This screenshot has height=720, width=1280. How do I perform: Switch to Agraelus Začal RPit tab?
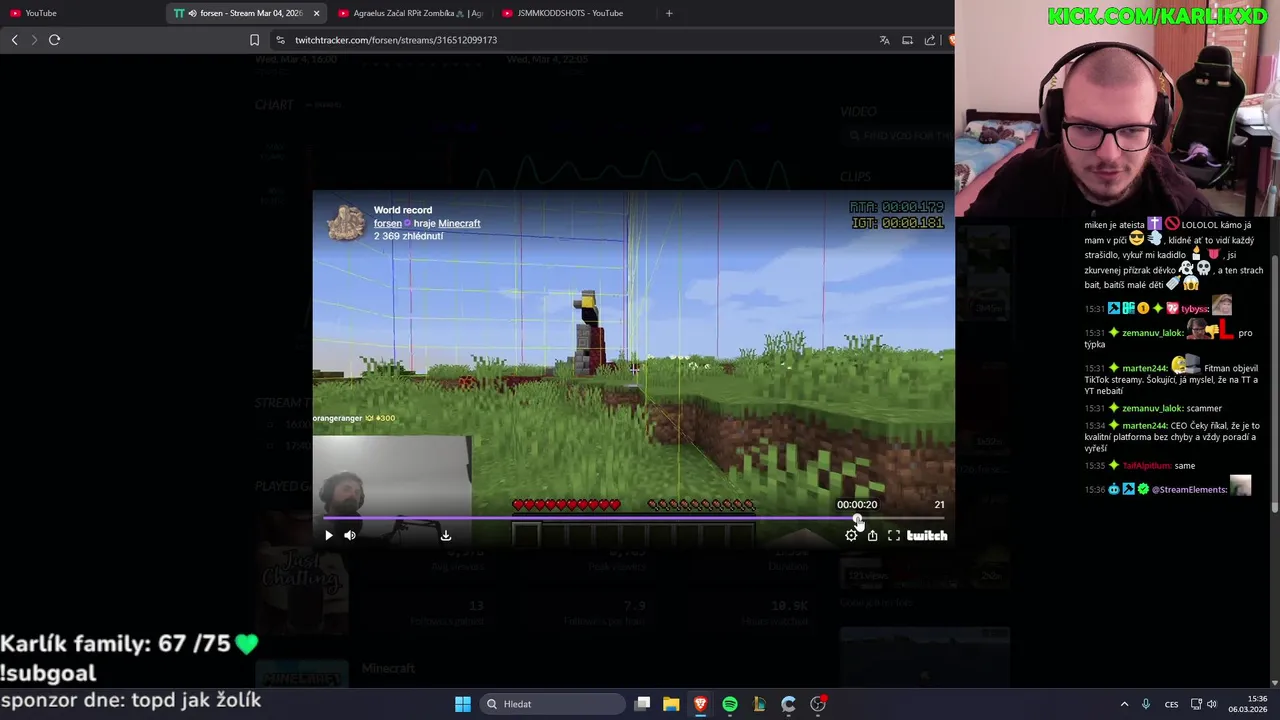coord(410,13)
